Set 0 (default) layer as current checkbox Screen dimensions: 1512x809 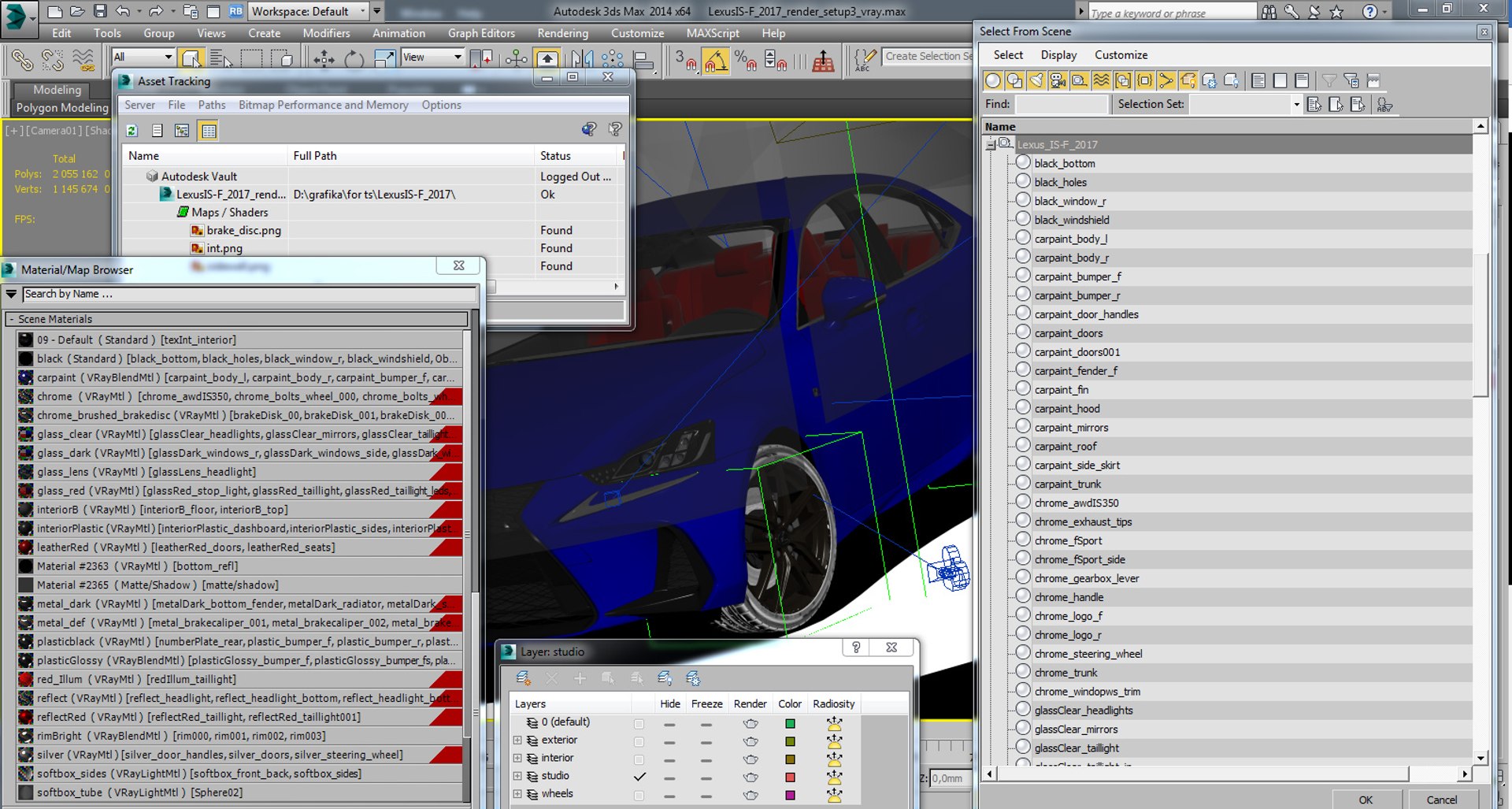pyautogui.click(x=639, y=723)
